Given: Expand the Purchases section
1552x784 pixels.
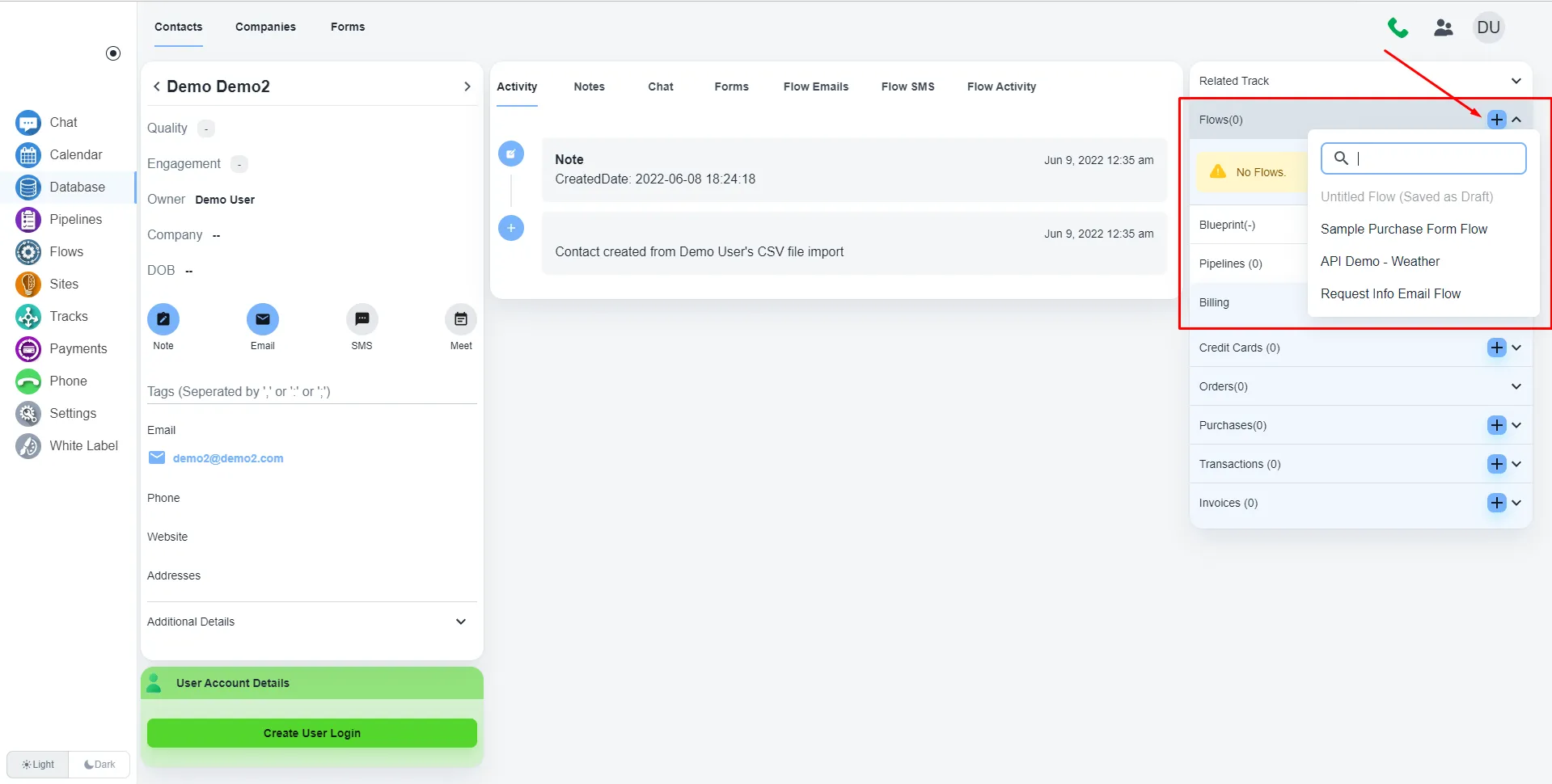Looking at the screenshot, I should pyautogui.click(x=1516, y=425).
